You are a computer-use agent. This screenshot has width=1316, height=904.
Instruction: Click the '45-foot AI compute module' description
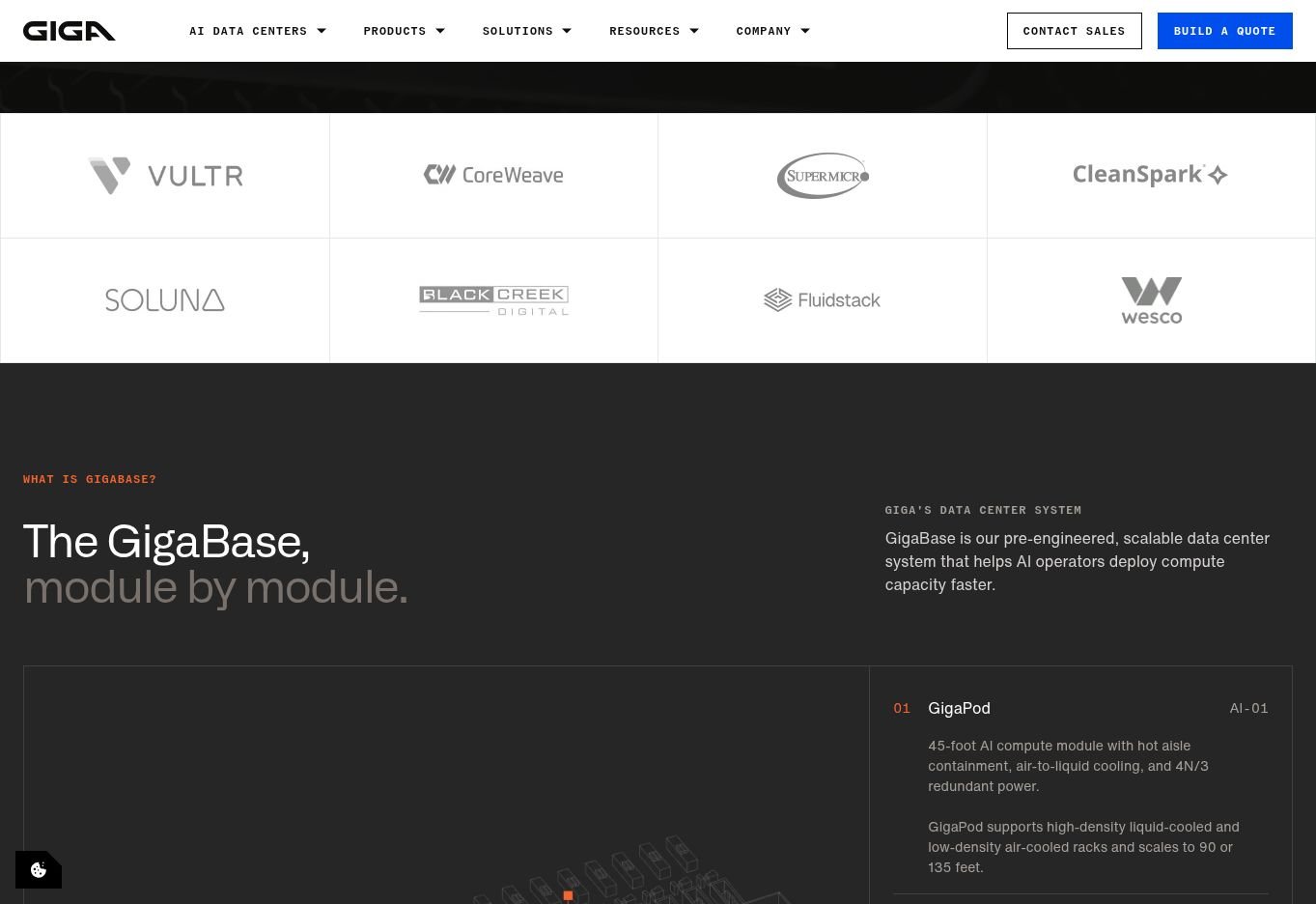coord(1068,766)
